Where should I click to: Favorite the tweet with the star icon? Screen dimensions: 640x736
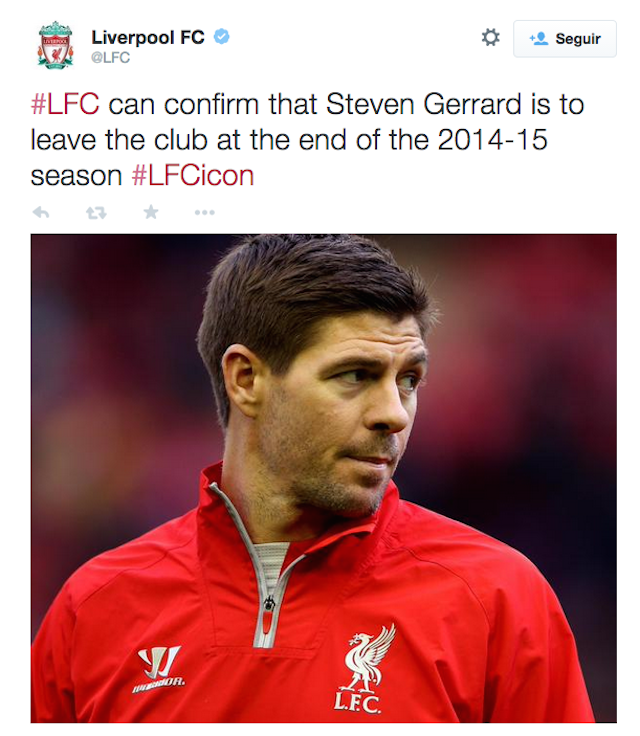click(x=151, y=213)
